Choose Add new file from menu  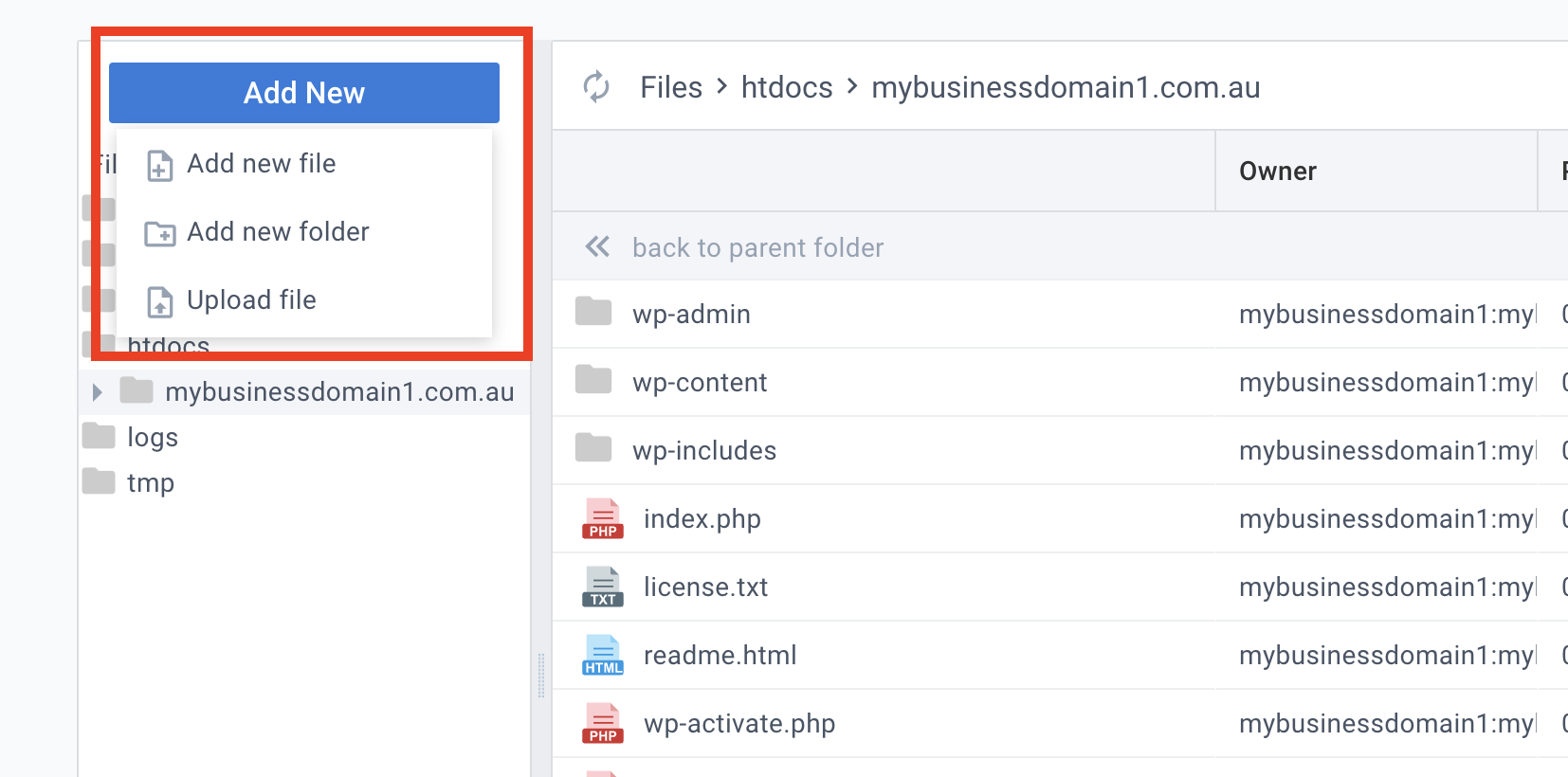(261, 164)
